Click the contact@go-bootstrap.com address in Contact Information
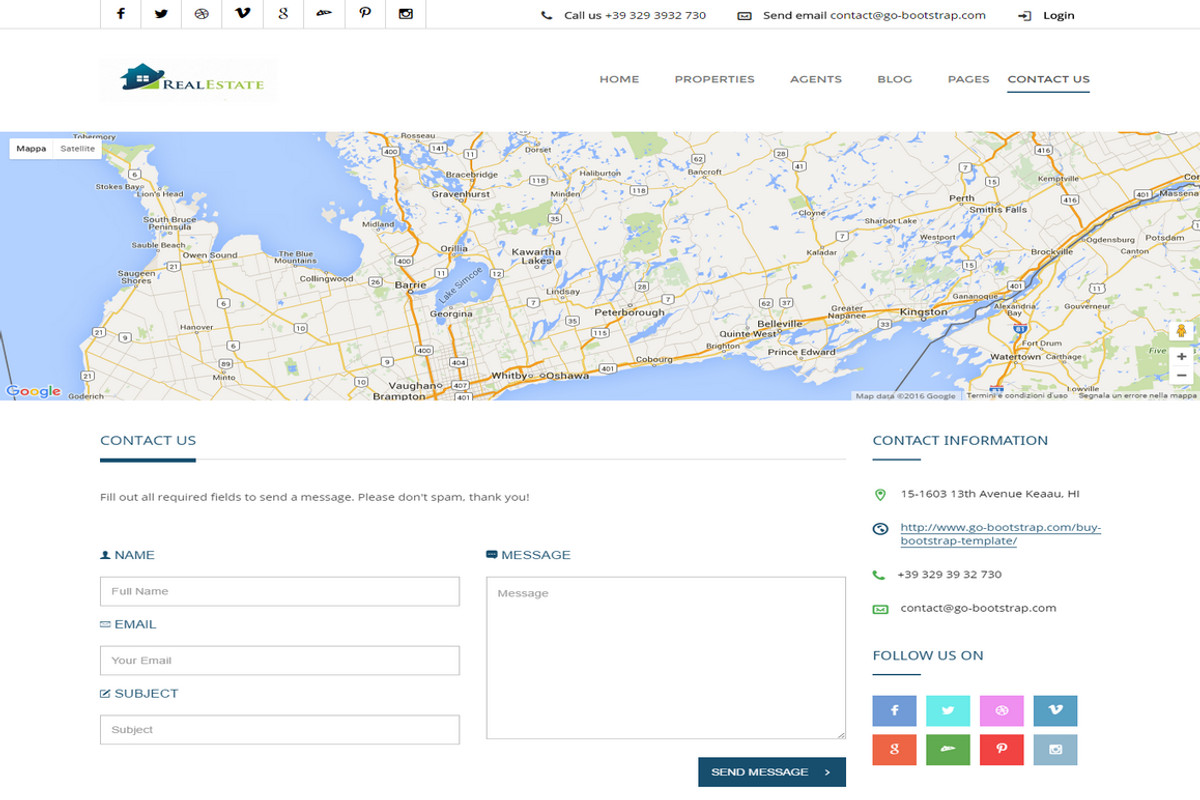 click(978, 608)
